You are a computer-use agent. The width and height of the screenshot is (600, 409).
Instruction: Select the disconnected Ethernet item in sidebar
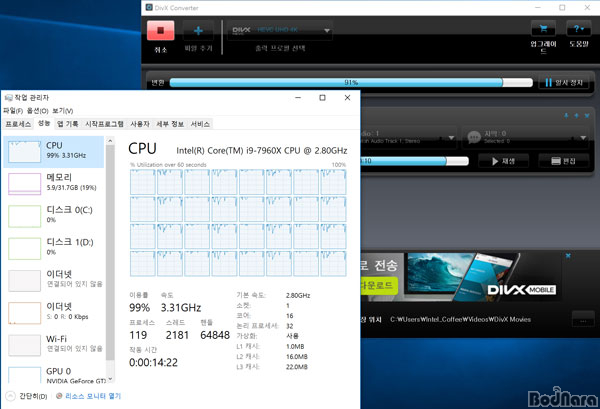tap(54, 280)
